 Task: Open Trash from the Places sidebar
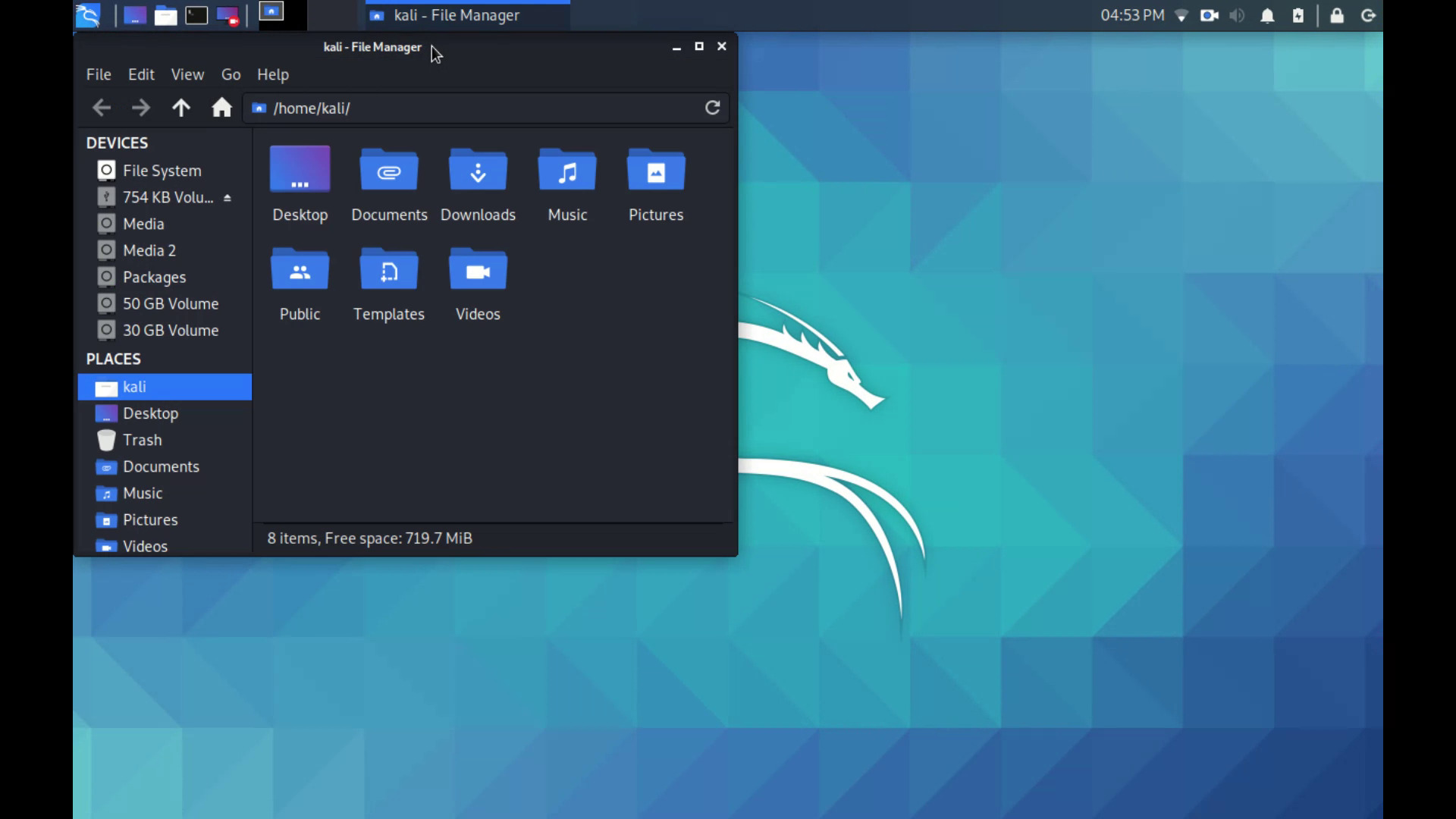pos(143,440)
